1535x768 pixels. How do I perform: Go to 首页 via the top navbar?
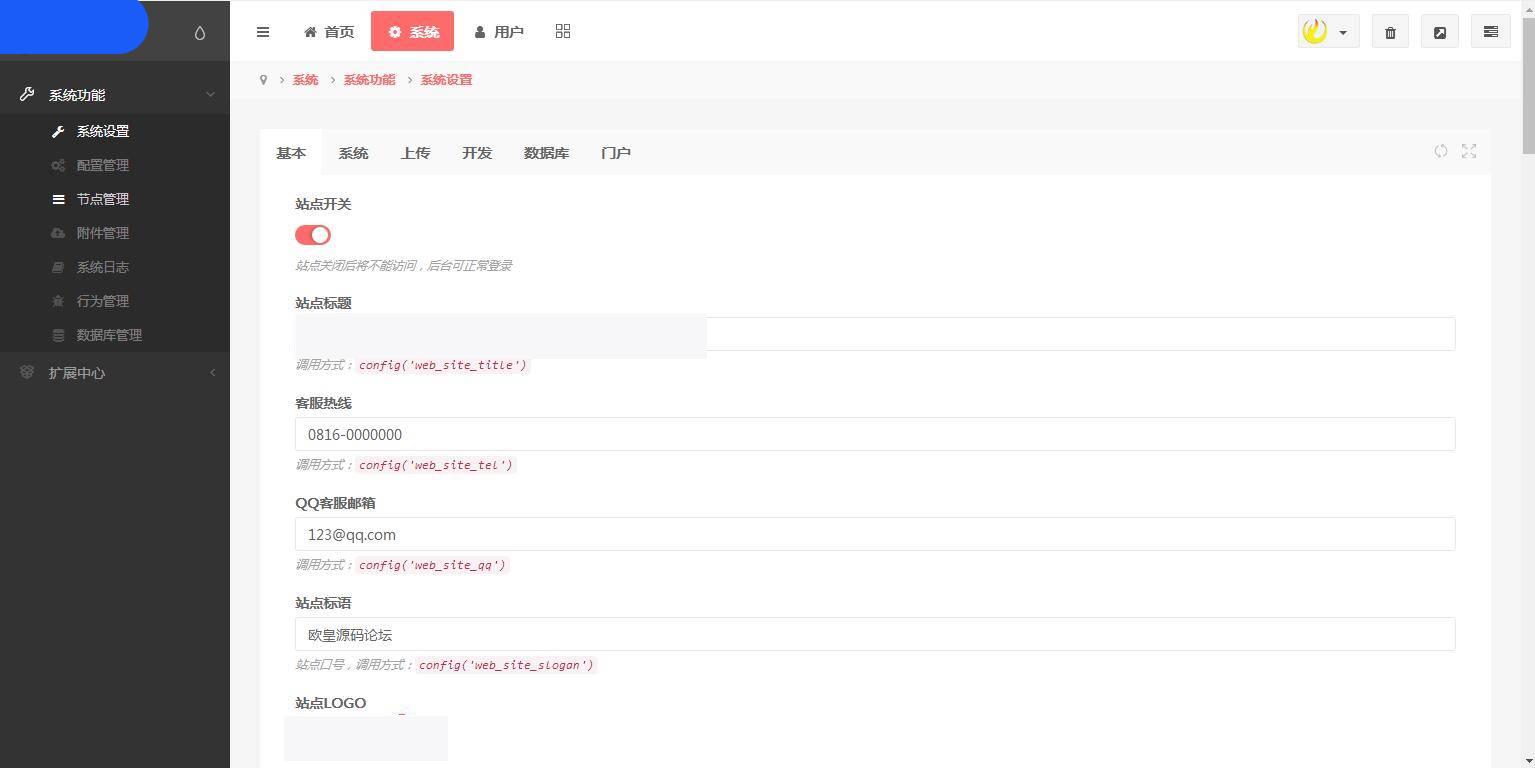328,31
